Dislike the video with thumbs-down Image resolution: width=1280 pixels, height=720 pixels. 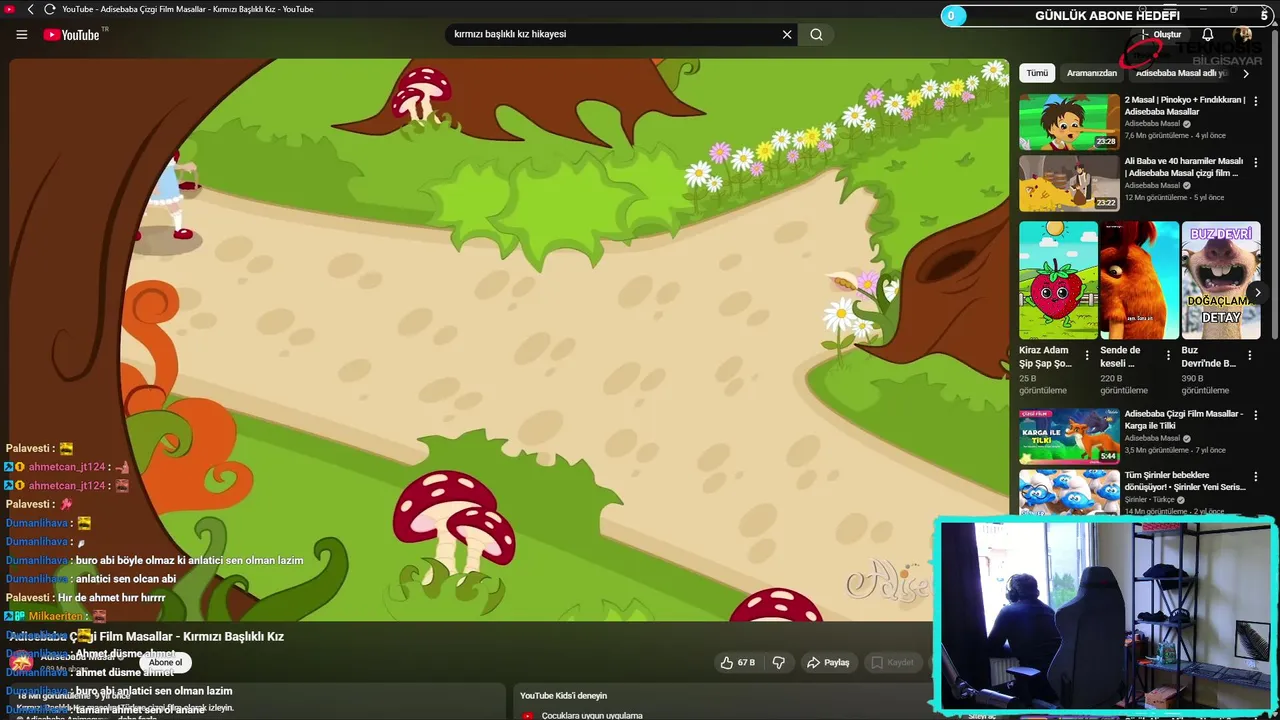tap(778, 662)
